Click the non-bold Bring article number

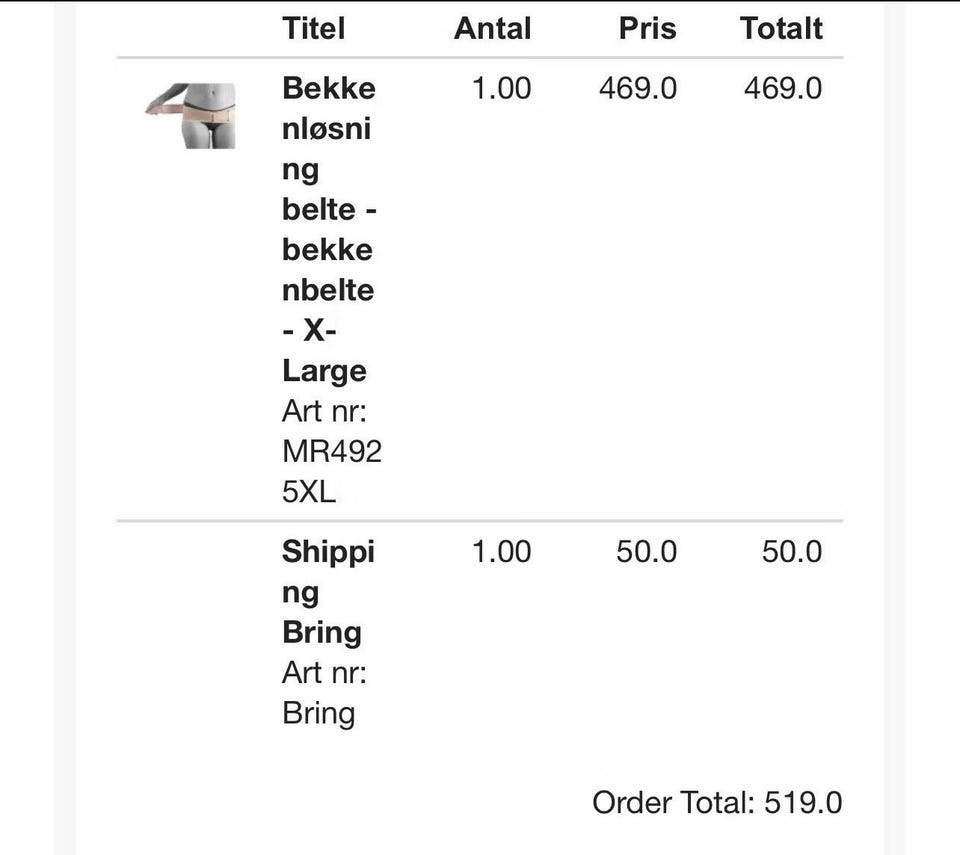pyautogui.click(x=318, y=713)
